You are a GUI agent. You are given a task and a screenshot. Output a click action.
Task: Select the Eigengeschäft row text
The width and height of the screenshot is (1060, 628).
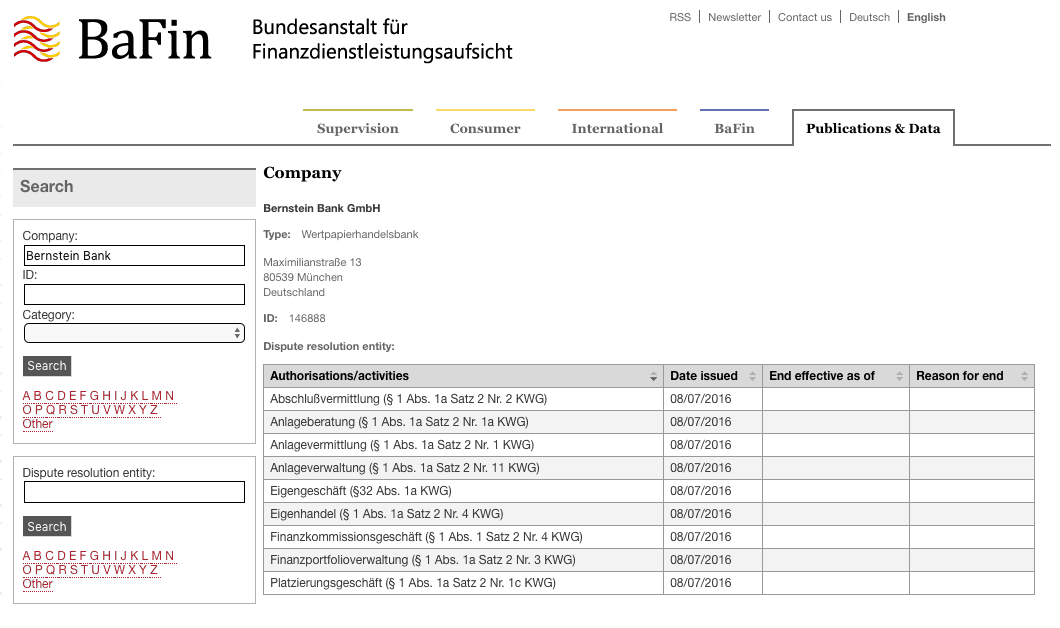[360, 491]
